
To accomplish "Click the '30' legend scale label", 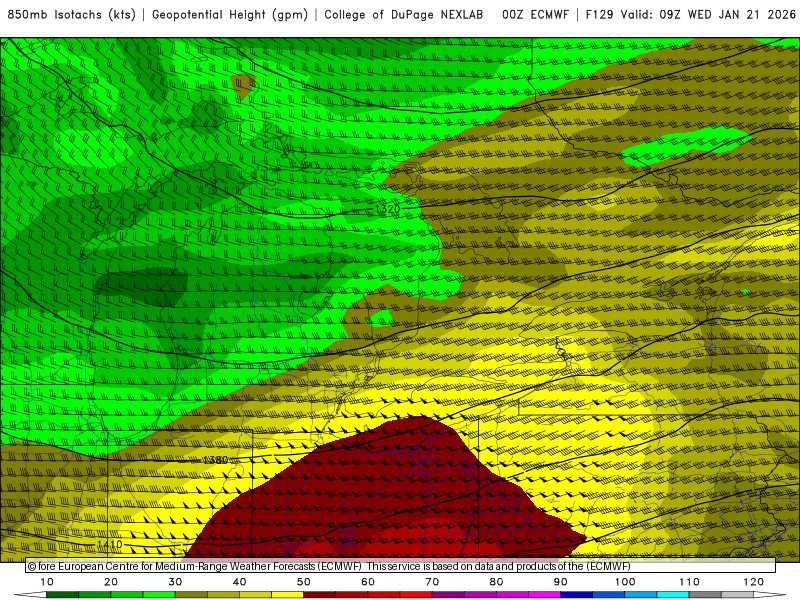I will [175, 582].
